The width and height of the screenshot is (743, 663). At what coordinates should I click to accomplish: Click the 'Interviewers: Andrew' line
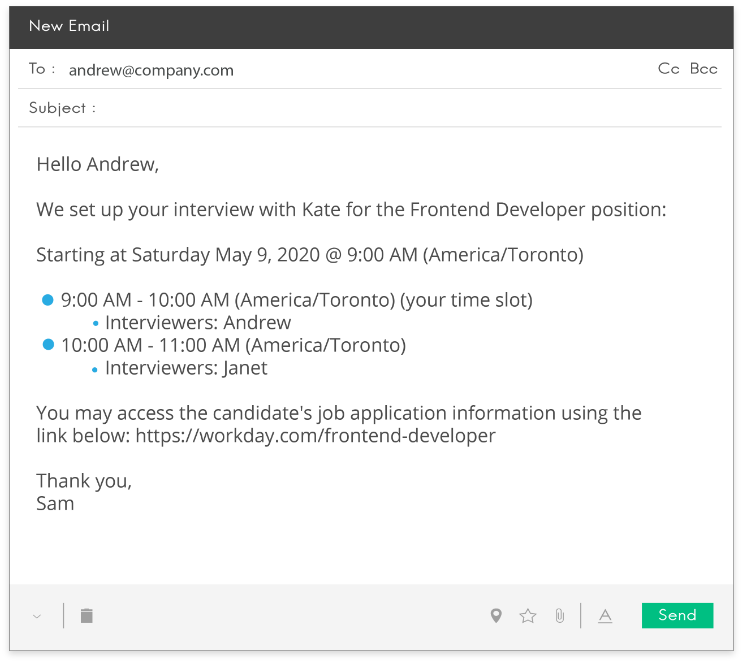pyautogui.click(x=197, y=323)
